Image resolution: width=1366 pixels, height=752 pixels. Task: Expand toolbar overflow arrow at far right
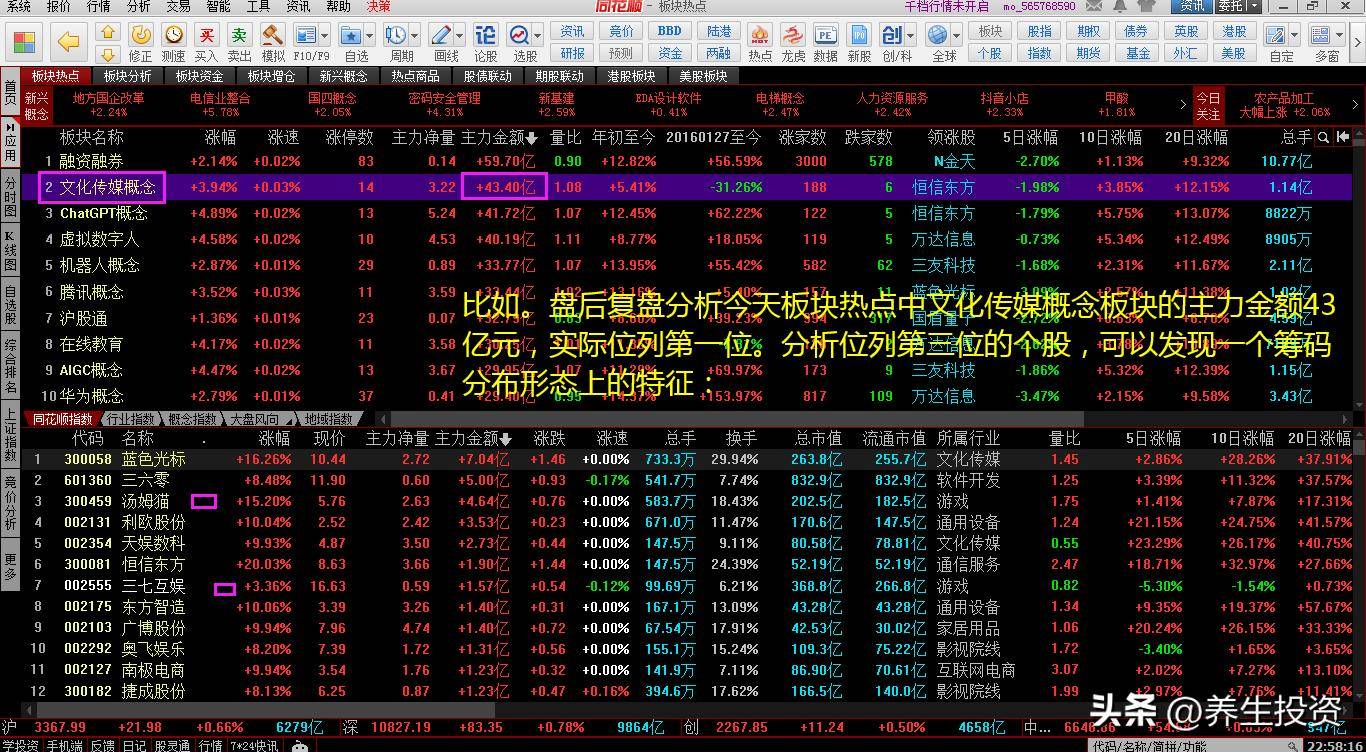pos(1358,42)
